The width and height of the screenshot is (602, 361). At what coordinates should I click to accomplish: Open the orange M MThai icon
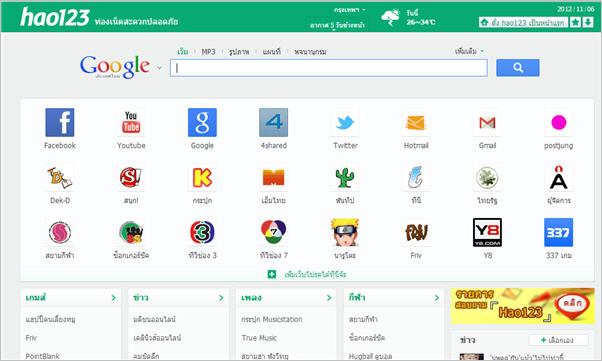point(273,177)
